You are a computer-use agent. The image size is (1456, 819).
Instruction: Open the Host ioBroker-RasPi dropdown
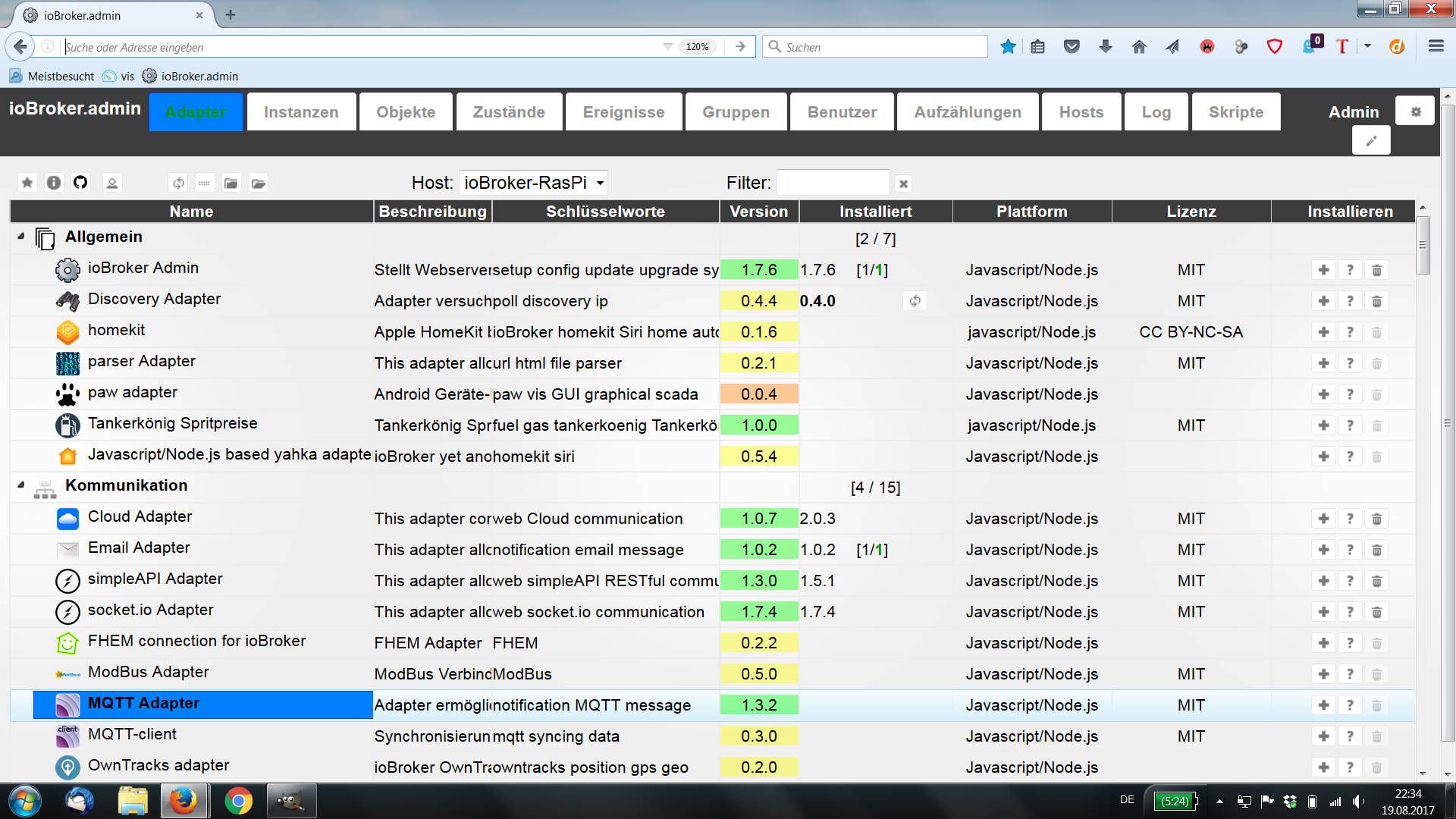tap(533, 183)
